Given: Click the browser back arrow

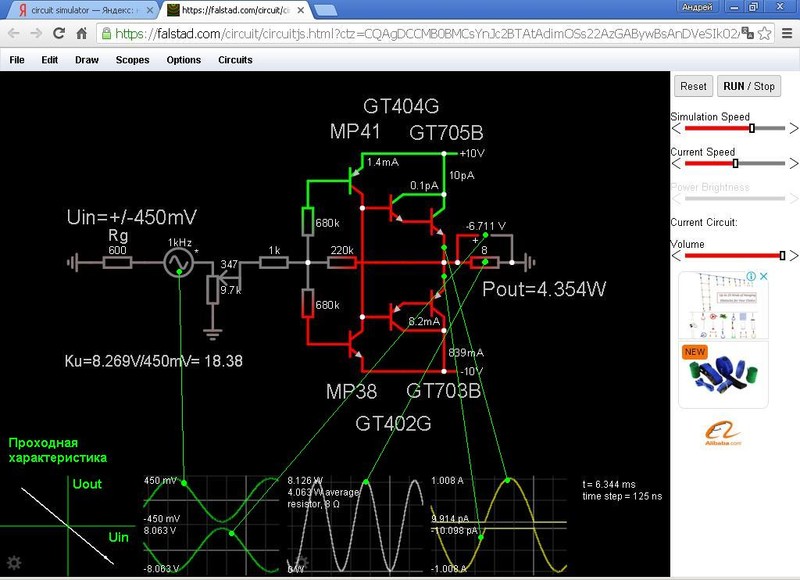Looking at the screenshot, I should pos(14,34).
